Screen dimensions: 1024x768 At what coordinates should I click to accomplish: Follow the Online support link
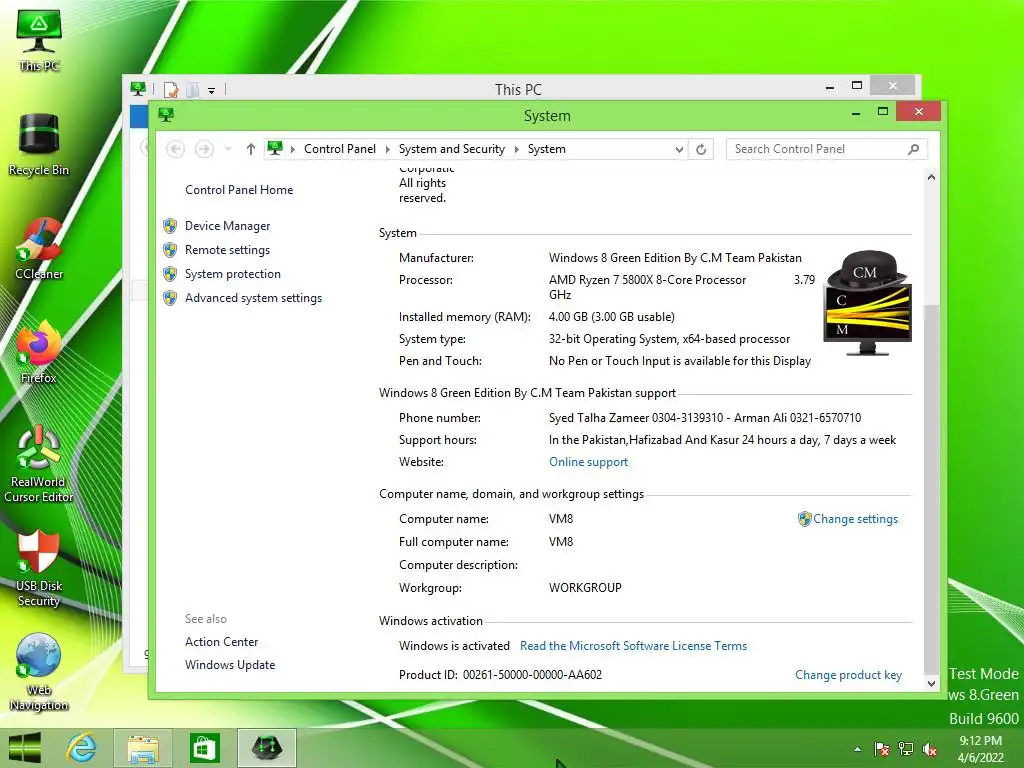(x=588, y=462)
